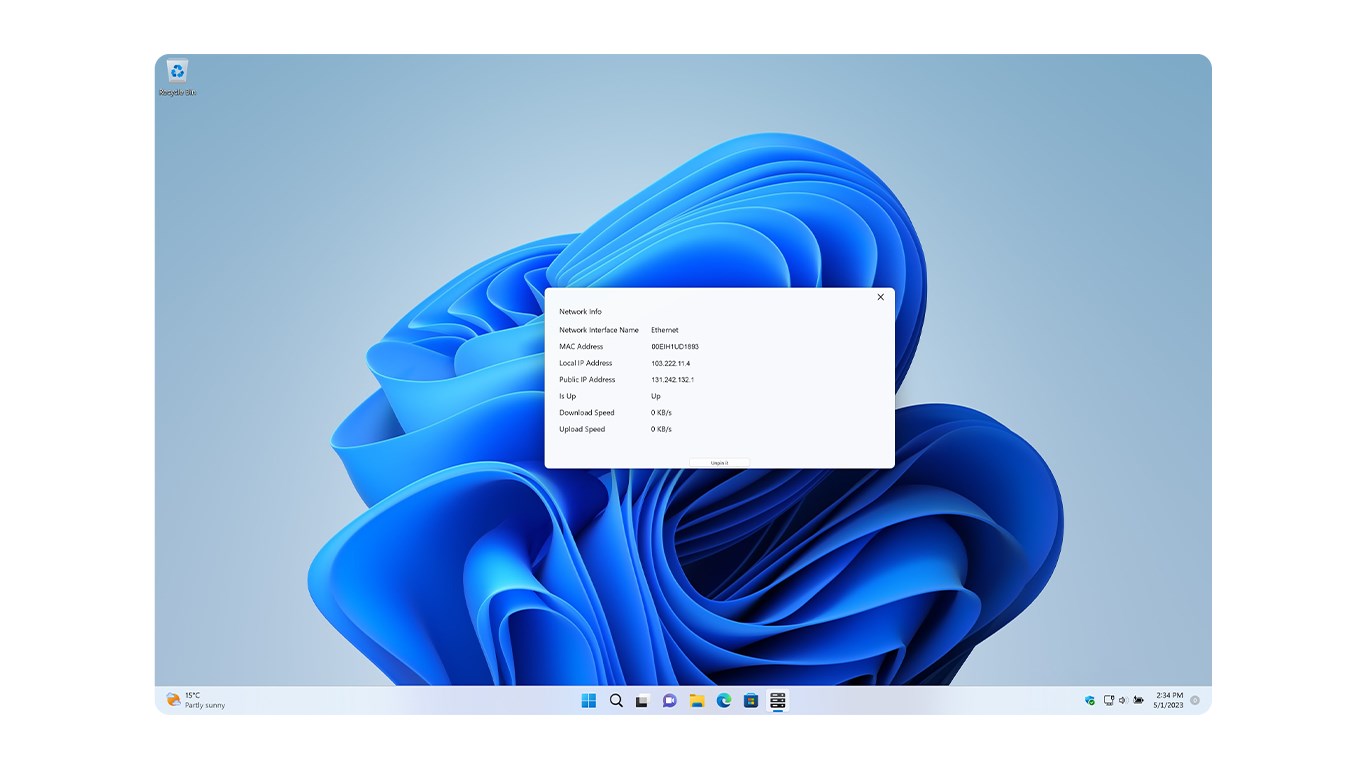This screenshot has height=768, width=1366.
Task: Select local IP 103.222.11.4
Action: pos(671,363)
